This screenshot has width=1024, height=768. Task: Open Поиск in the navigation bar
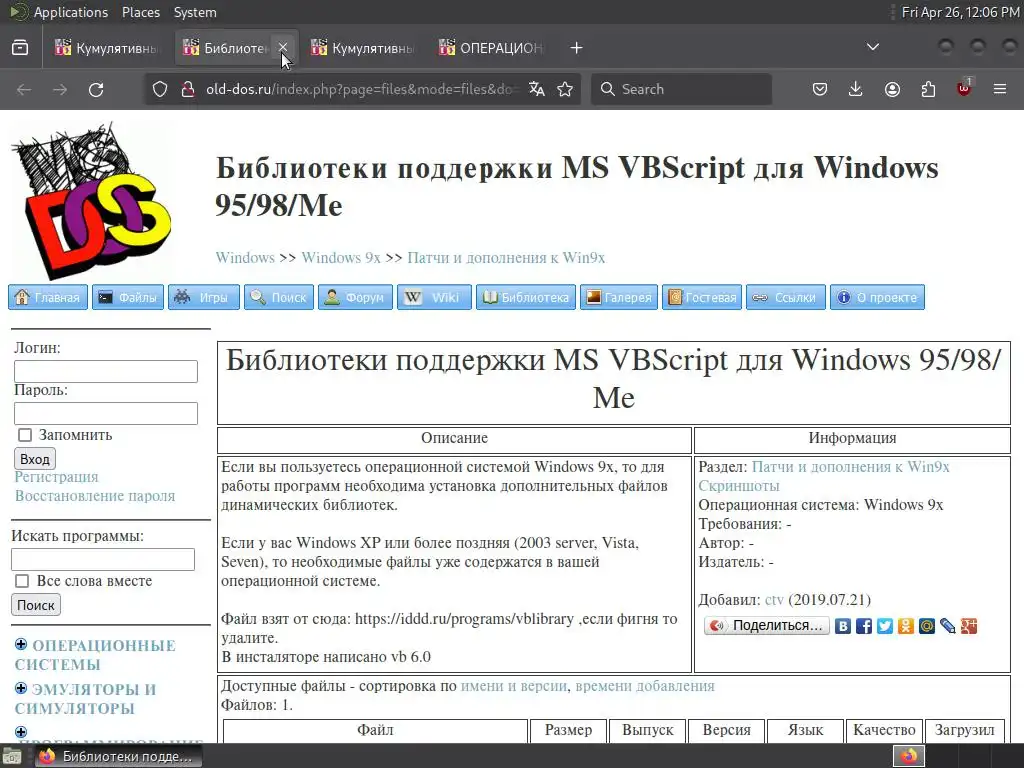coord(279,297)
